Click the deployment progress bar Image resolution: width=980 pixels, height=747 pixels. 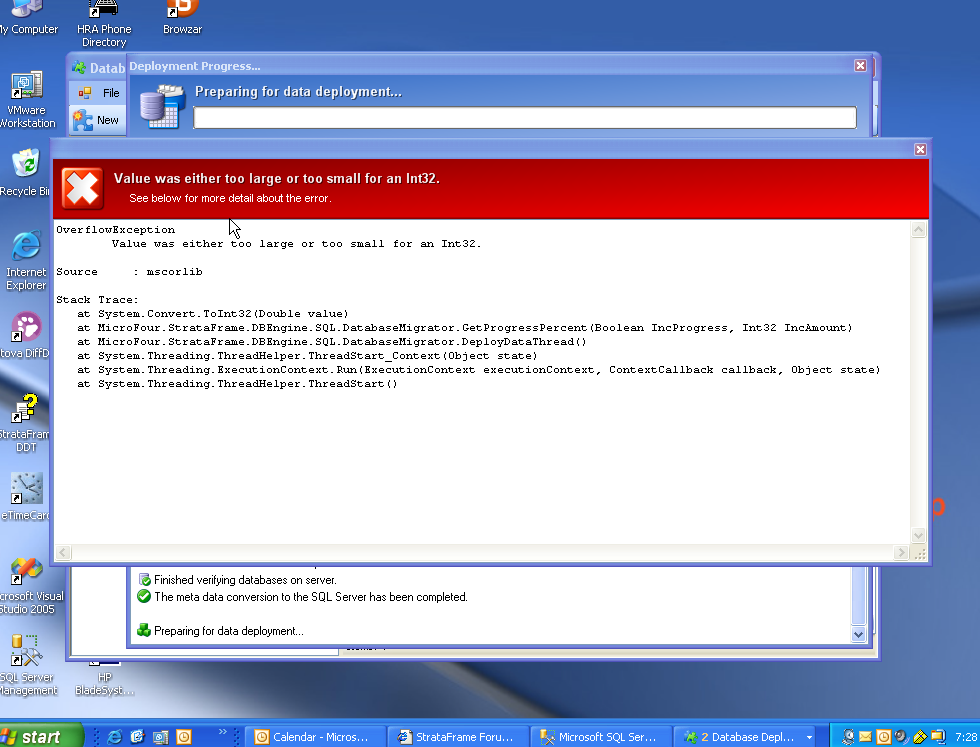pos(525,118)
